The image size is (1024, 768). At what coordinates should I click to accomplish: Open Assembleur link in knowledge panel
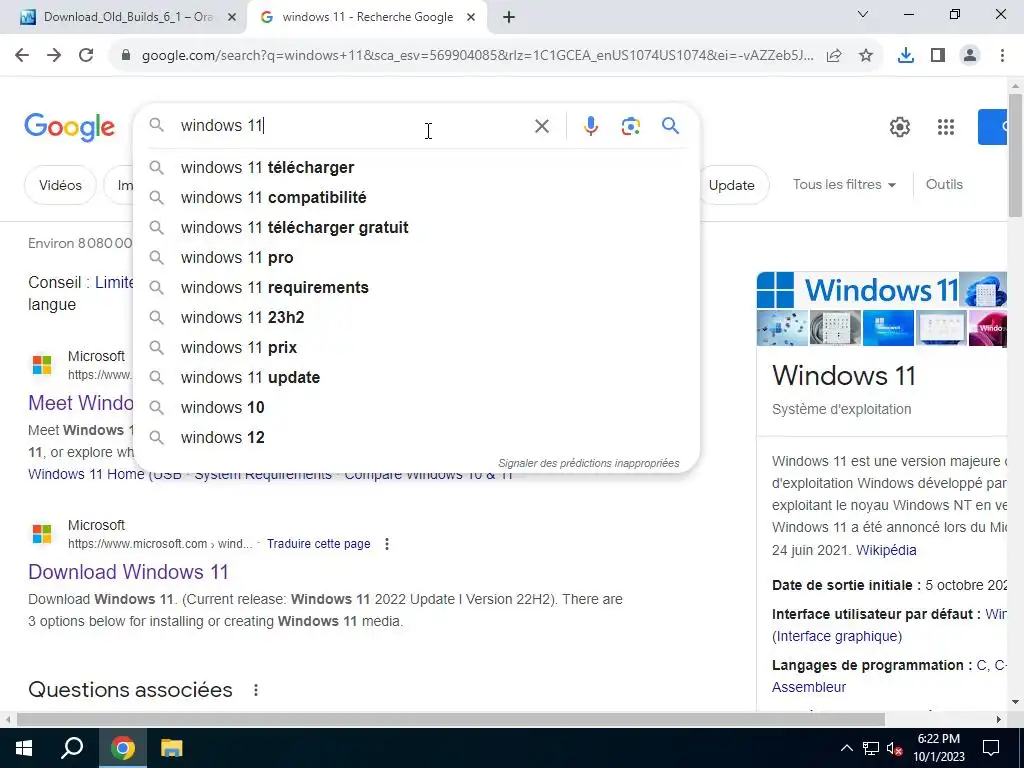[x=808, y=688]
